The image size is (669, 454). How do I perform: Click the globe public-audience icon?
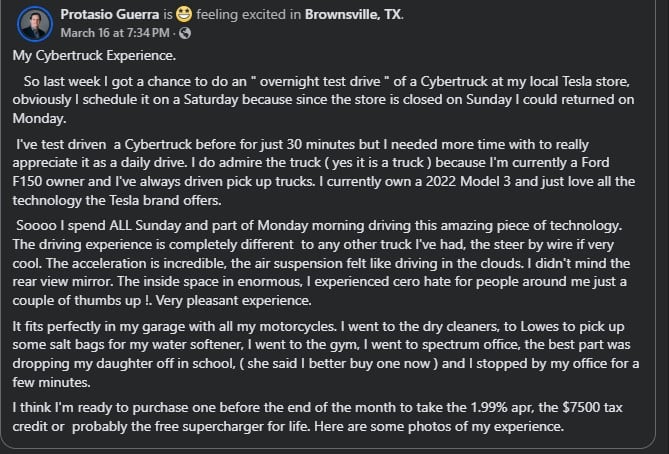click(185, 33)
